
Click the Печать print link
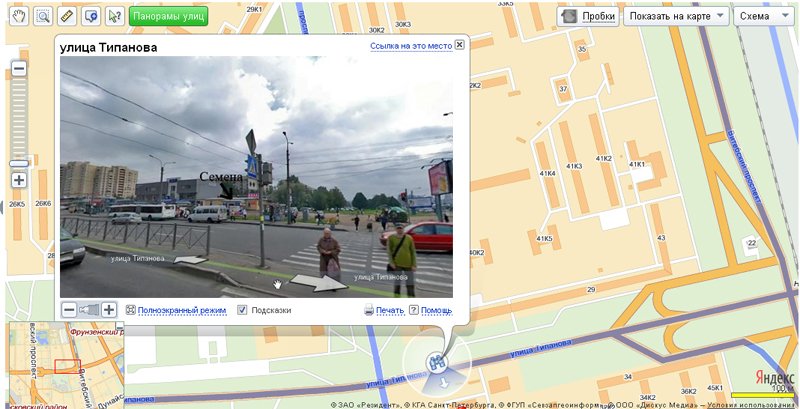click(x=390, y=310)
